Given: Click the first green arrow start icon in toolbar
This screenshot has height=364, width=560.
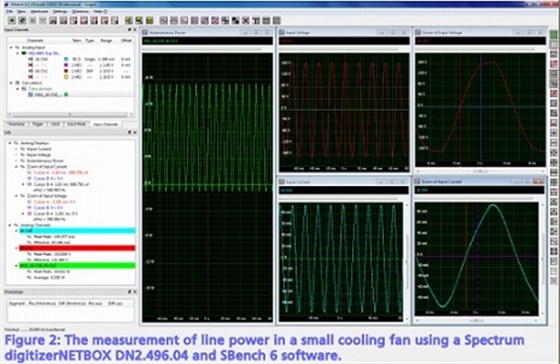Looking at the screenshot, I should coord(12,21).
